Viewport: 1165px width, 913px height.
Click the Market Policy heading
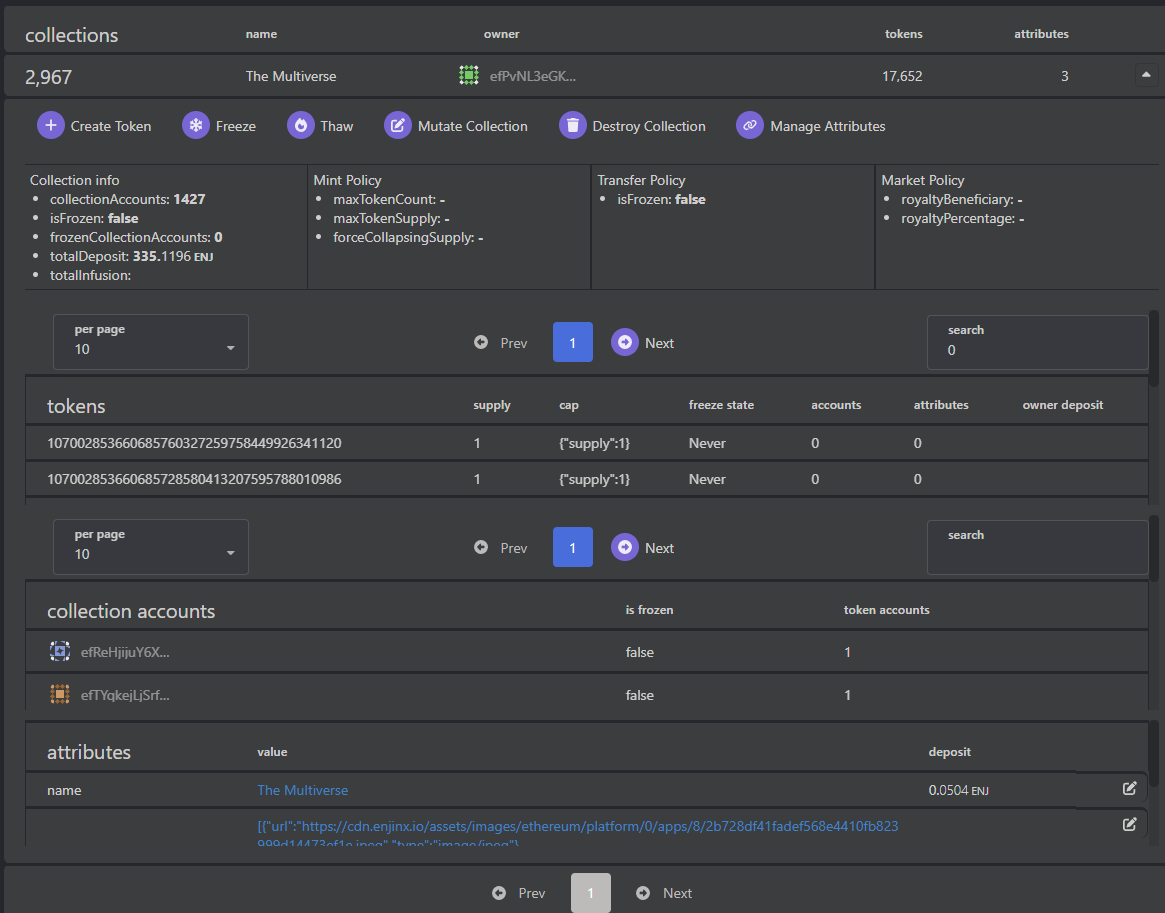923,180
